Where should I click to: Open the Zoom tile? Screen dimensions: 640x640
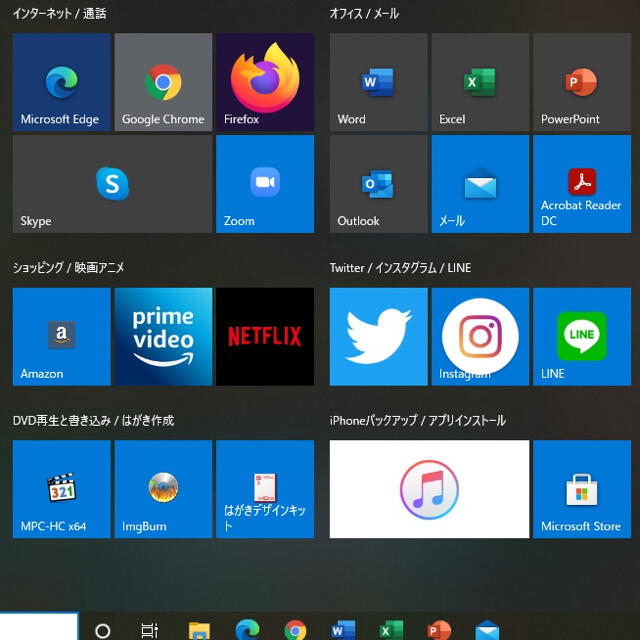[265, 184]
